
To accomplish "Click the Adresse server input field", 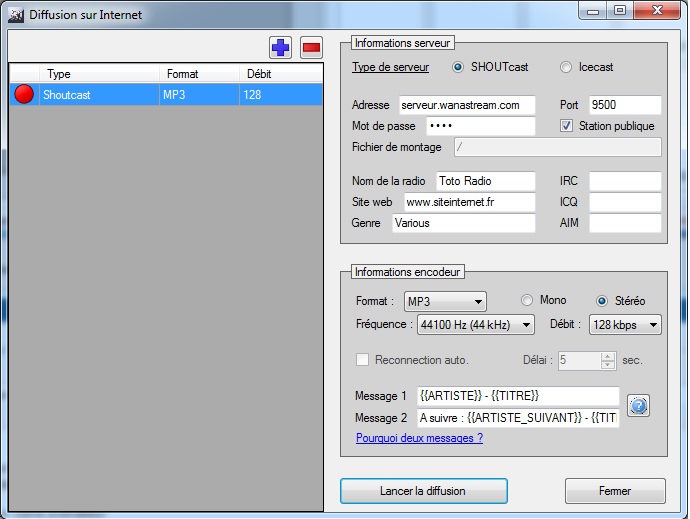I will coord(466,105).
